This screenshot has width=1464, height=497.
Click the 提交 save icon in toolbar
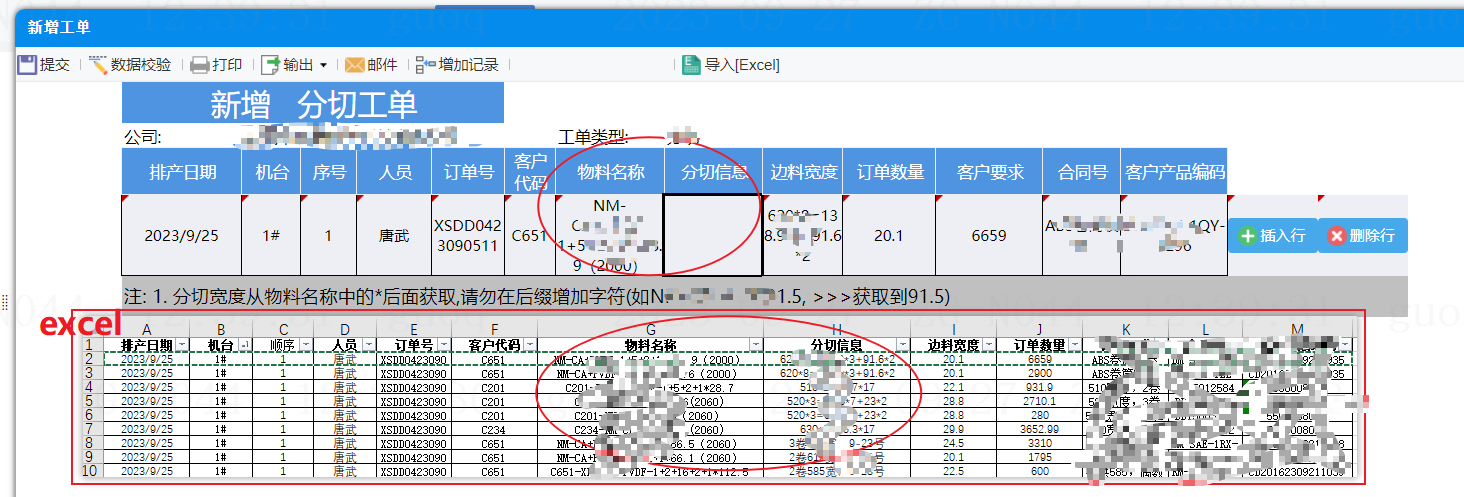27,65
